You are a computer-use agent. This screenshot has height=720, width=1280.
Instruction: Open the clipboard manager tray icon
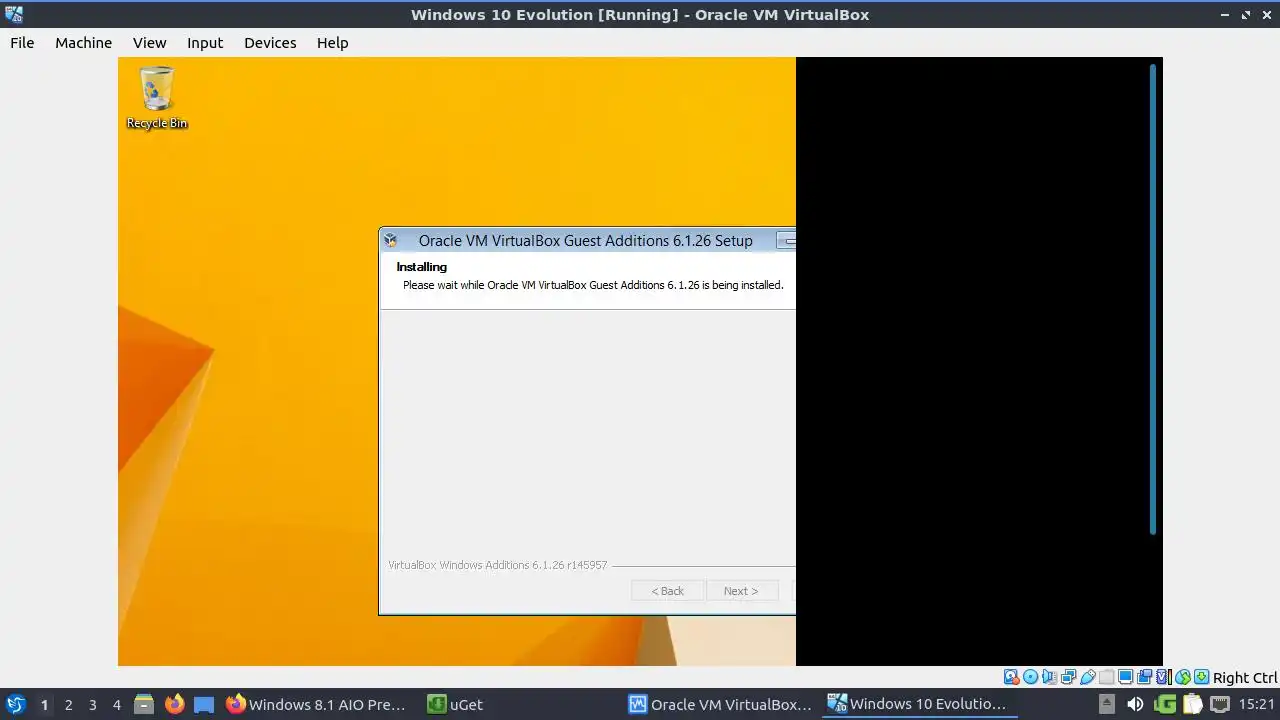1192,704
